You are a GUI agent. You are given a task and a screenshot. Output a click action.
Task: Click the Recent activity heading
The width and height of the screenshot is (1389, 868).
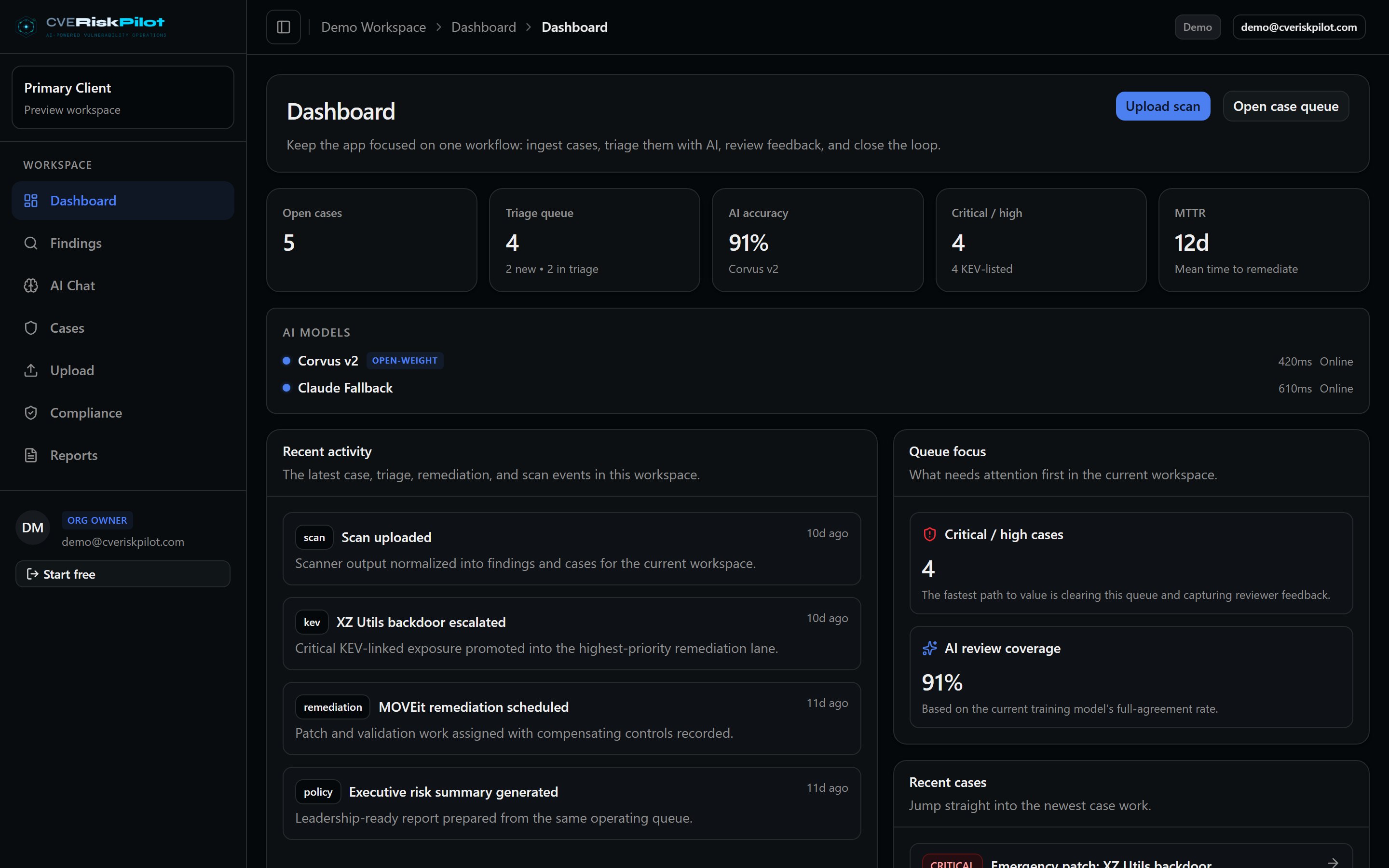(327, 452)
